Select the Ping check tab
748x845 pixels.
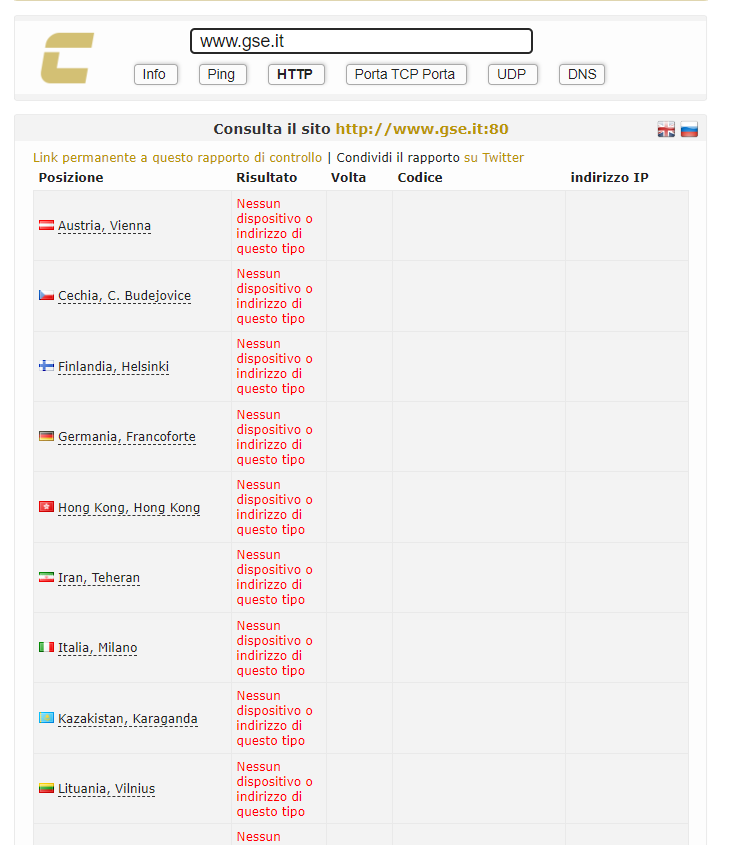click(x=221, y=74)
